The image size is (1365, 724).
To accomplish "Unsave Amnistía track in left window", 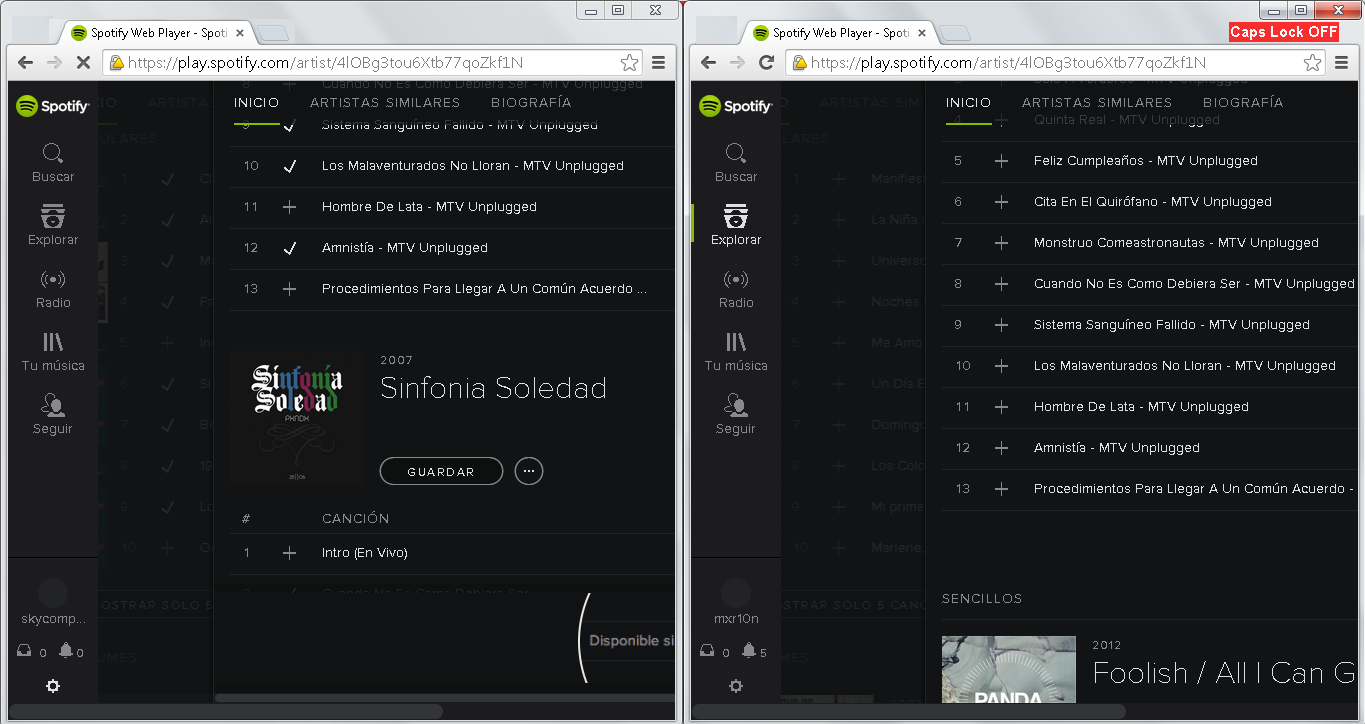I will pos(290,248).
